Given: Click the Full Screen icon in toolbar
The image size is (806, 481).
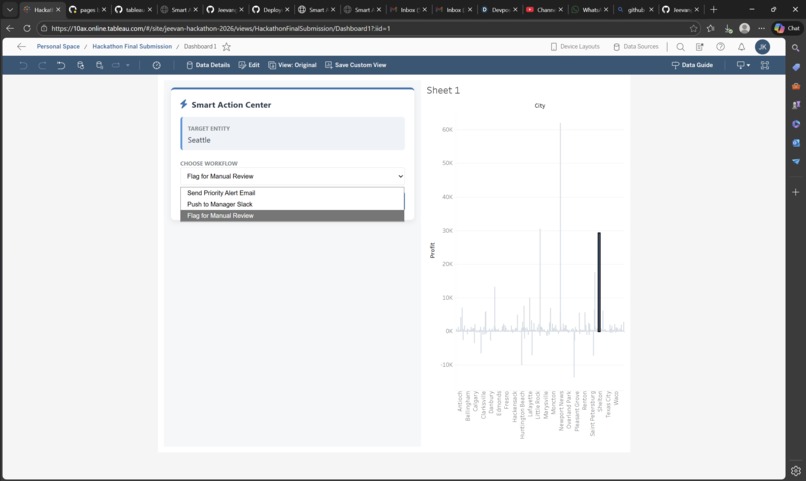Looking at the screenshot, I should click(x=765, y=65).
